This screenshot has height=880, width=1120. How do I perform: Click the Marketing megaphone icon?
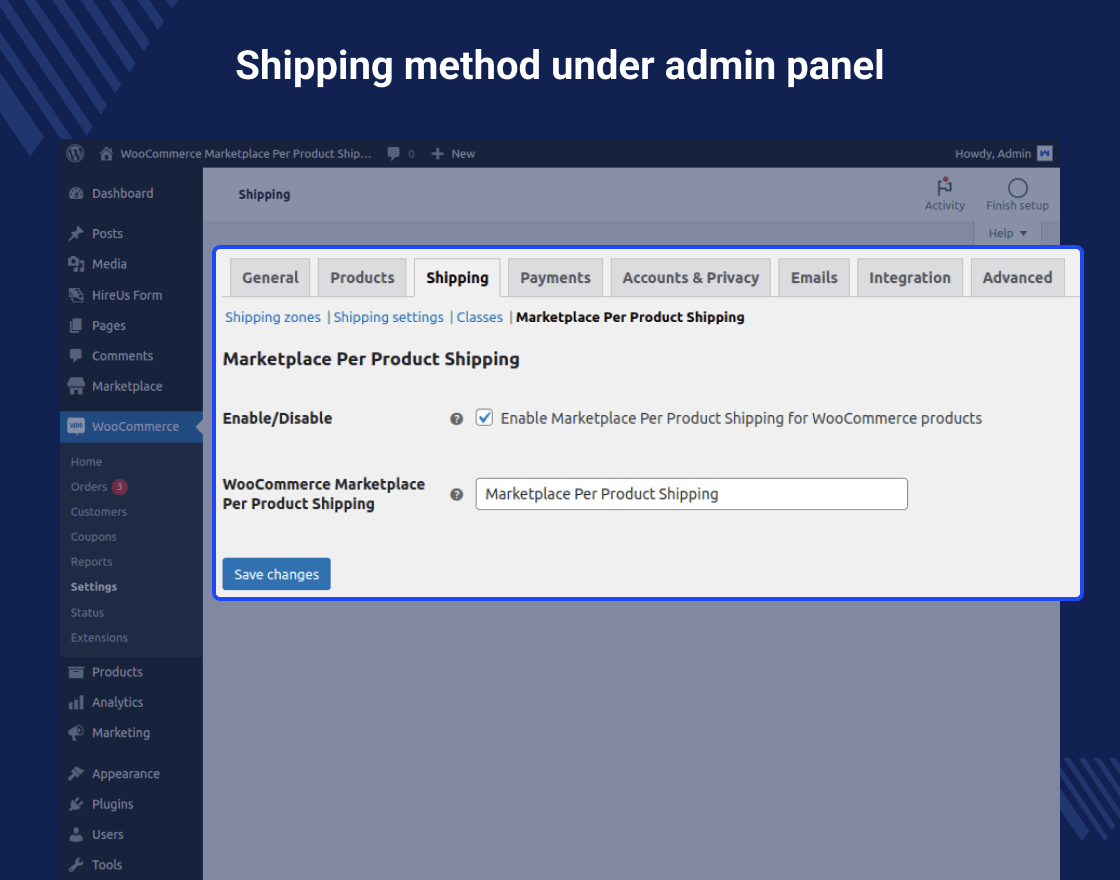coord(76,733)
